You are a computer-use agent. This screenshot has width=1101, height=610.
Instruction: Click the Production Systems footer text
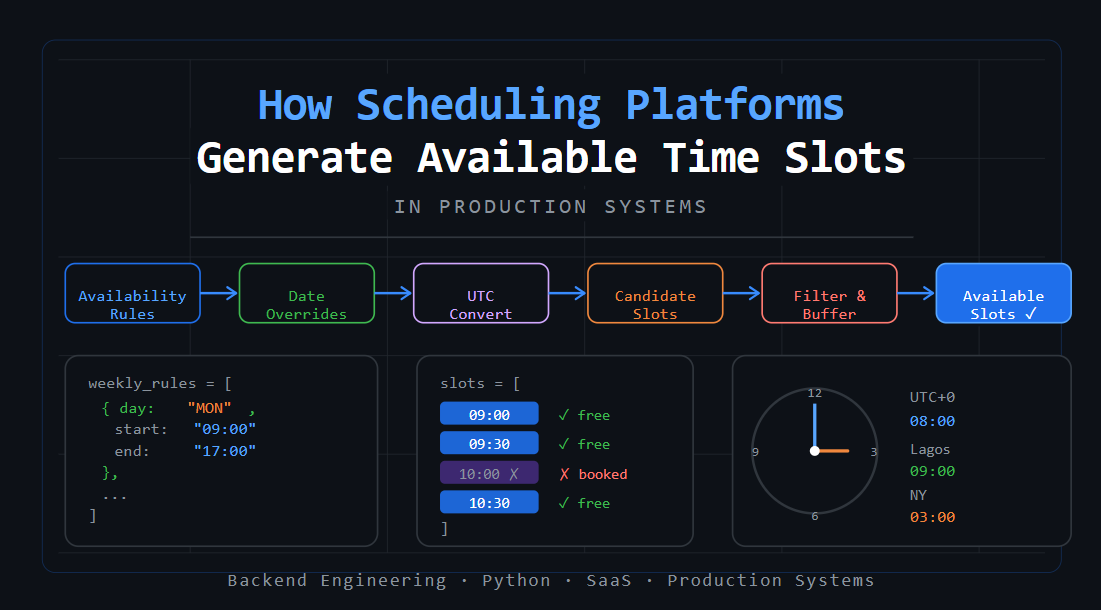(771, 581)
